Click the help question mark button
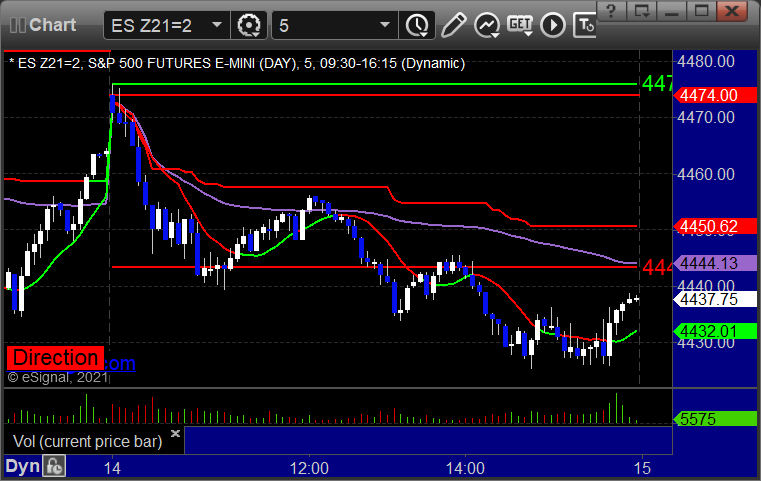This screenshot has width=761, height=481. tap(611, 11)
